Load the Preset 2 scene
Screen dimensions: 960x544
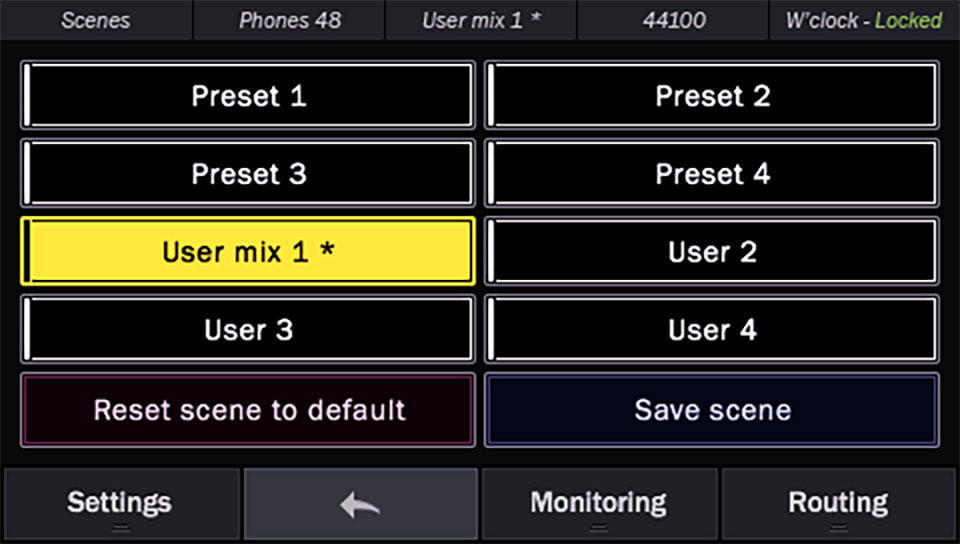point(712,96)
